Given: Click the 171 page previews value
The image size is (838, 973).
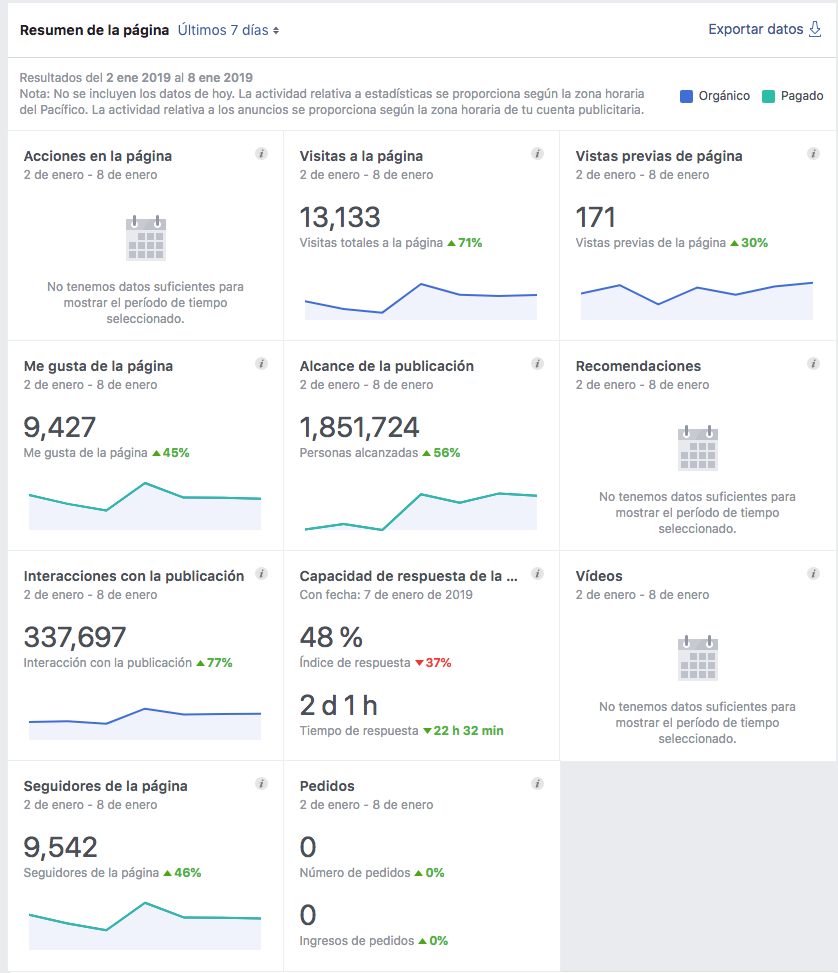Looking at the screenshot, I should [x=595, y=217].
